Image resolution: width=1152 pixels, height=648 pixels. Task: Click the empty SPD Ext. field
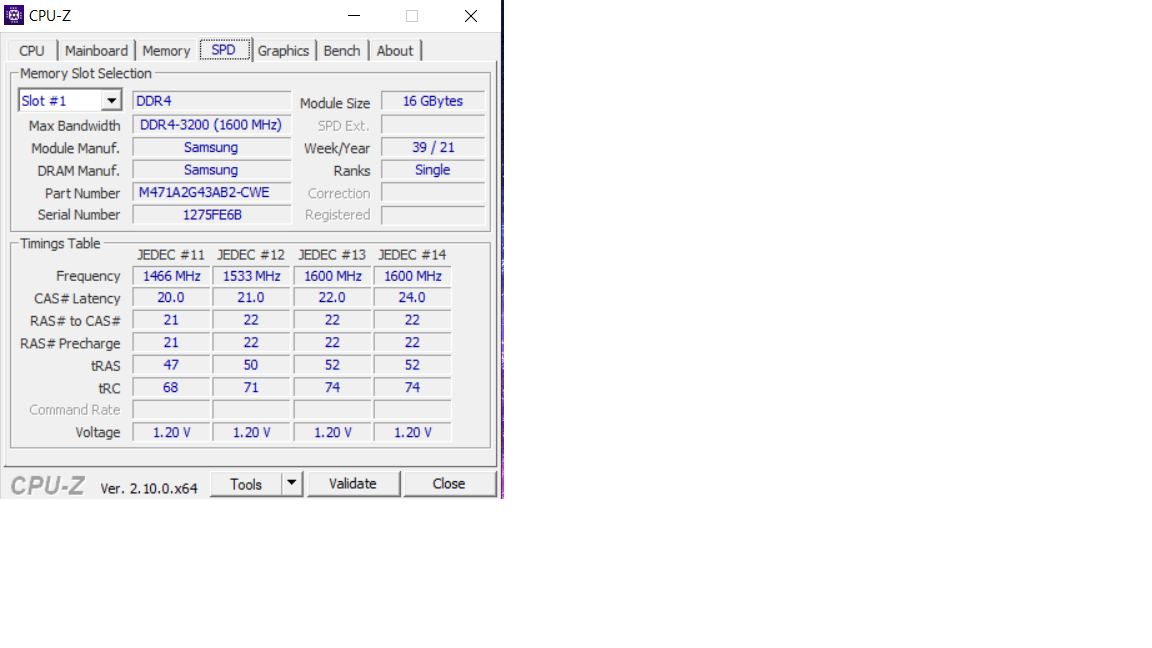(433, 125)
